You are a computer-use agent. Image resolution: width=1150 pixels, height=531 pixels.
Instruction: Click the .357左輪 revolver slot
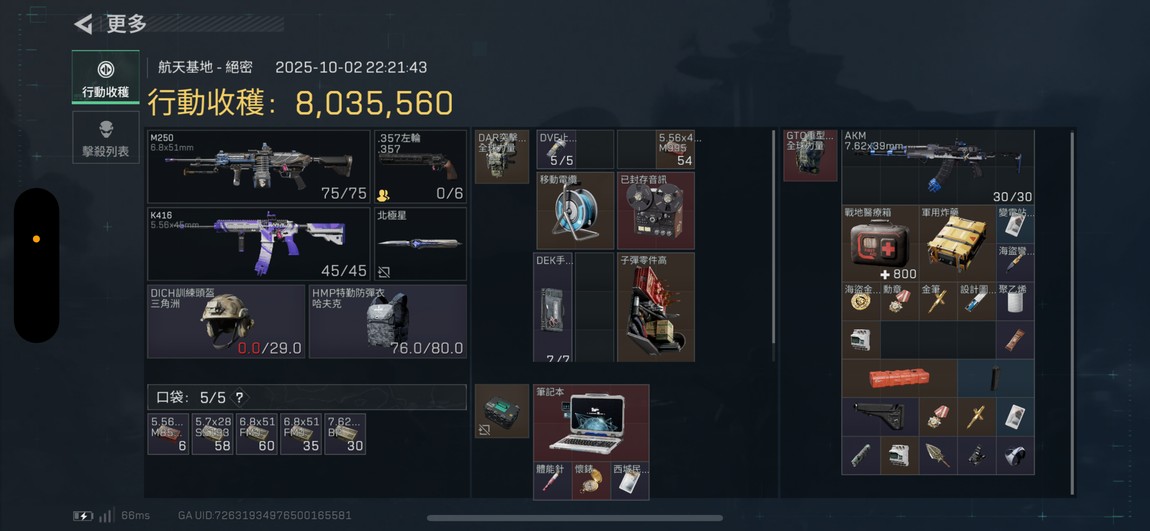tap(421, 166)
